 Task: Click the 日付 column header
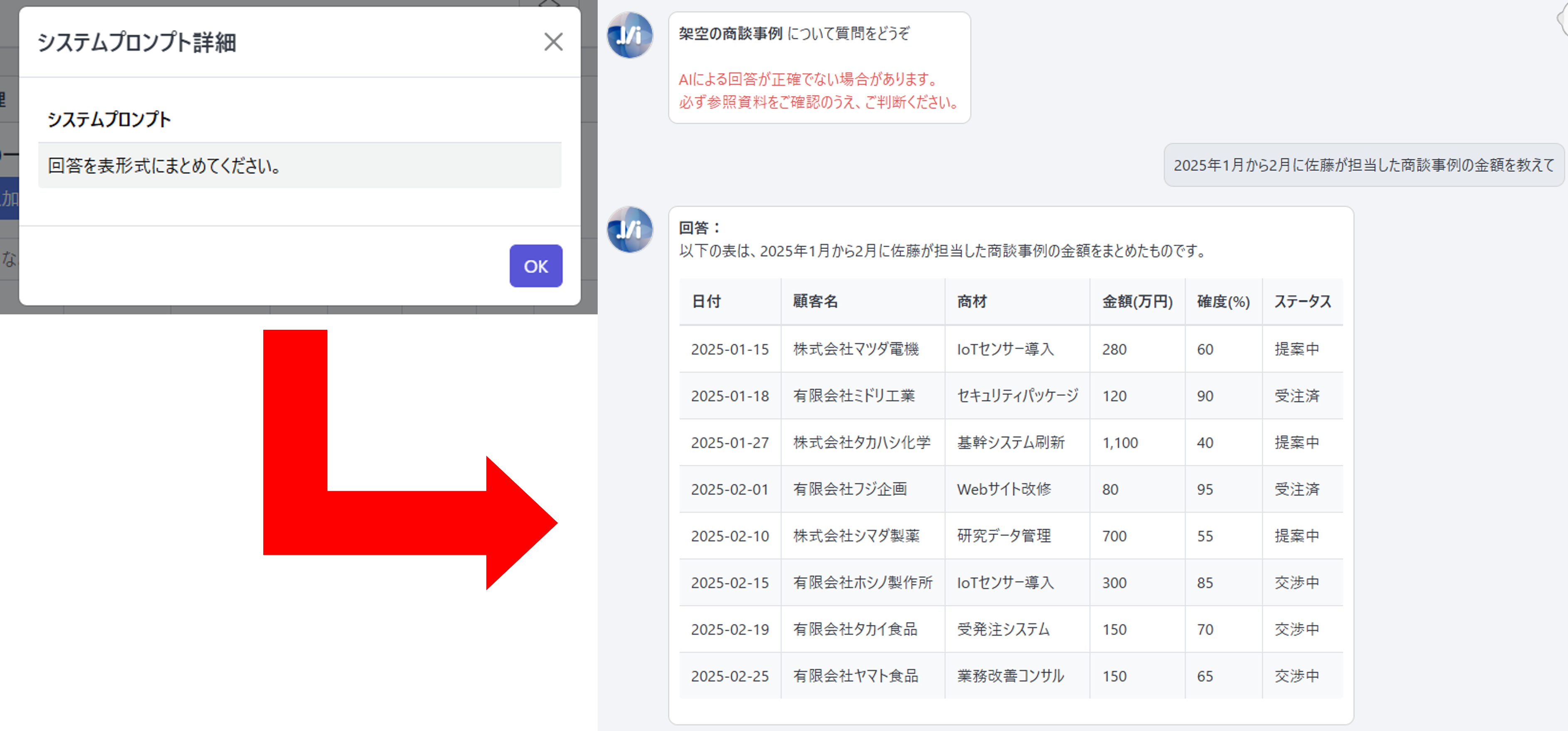[x=706, y=302]
